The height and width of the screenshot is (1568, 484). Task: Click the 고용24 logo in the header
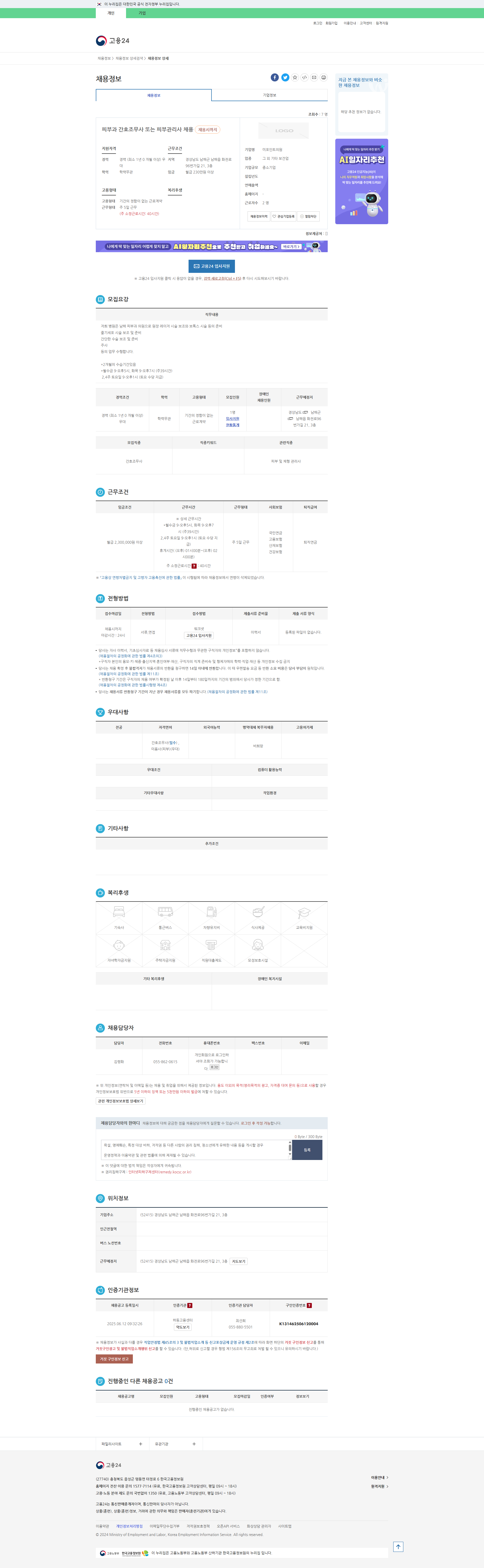(x=113, y=41)
